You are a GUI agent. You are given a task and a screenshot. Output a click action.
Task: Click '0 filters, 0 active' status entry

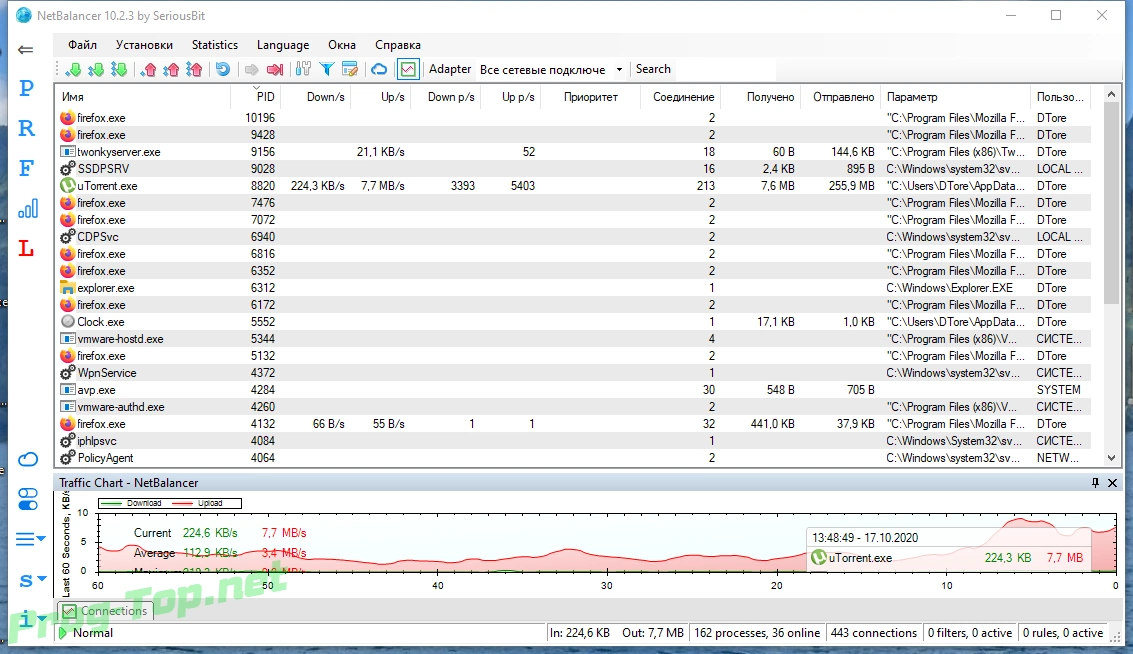970,633
